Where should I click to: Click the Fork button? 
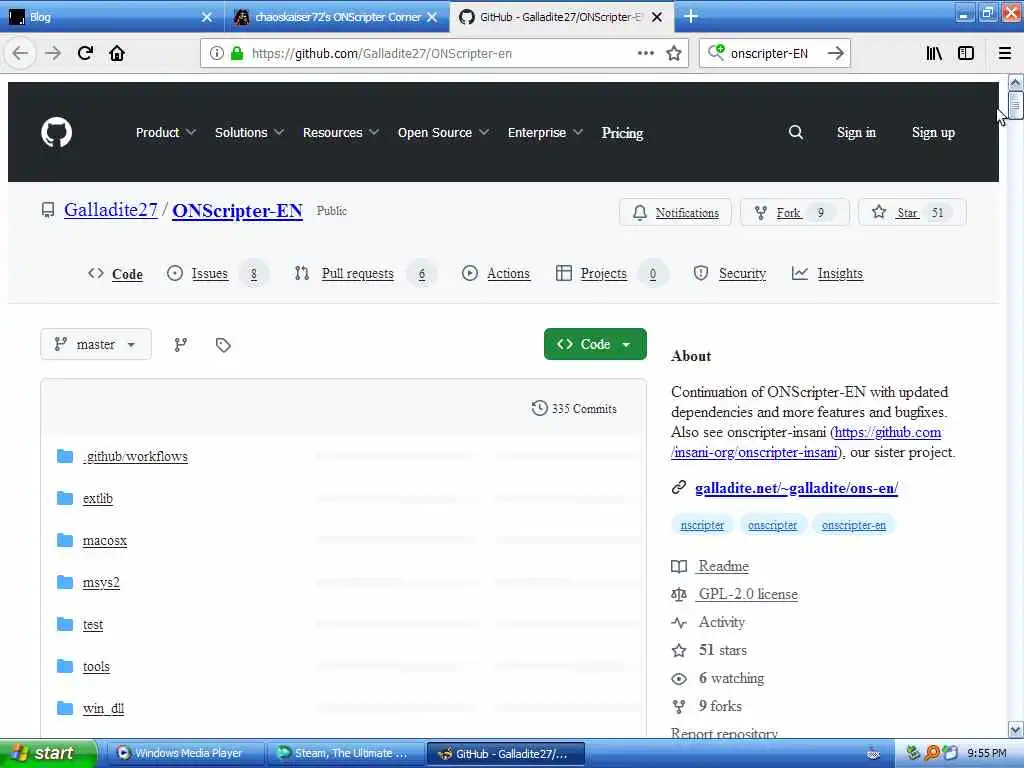click(x=795, y=213)
